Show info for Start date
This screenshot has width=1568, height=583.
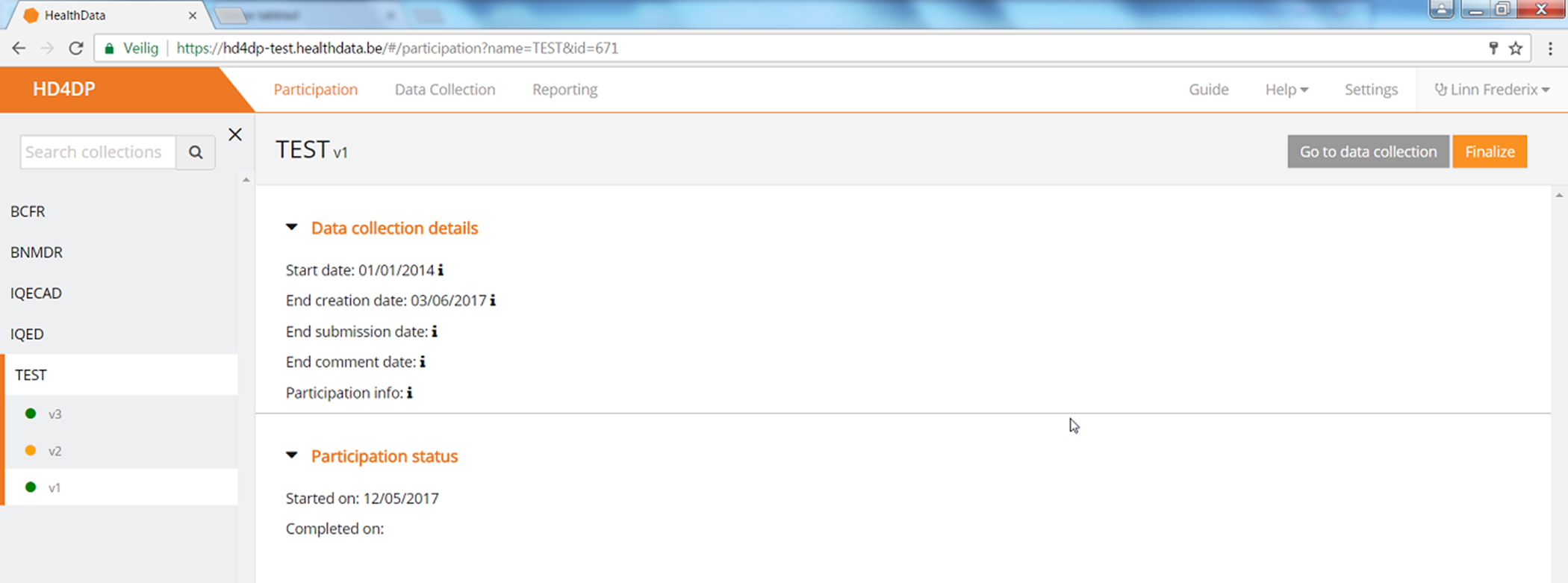[x=441, y=270]
